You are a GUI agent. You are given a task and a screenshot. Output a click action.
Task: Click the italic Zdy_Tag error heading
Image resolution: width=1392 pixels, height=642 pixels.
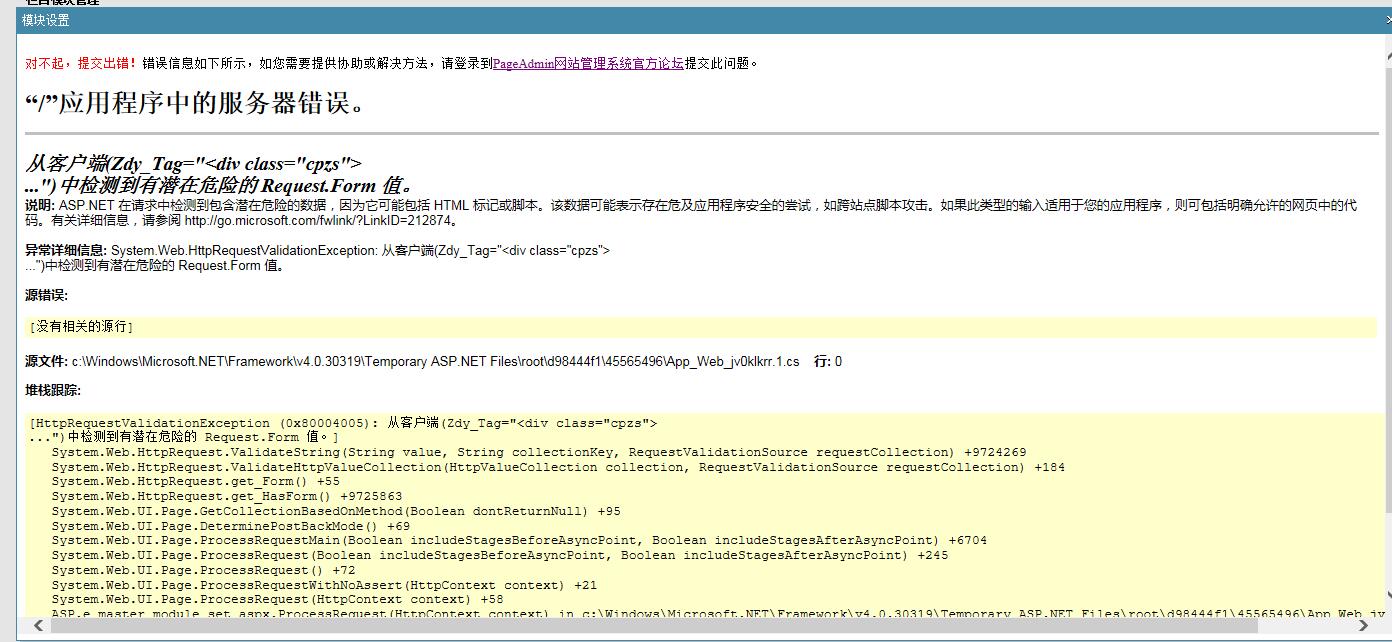[x=193, y=164]
